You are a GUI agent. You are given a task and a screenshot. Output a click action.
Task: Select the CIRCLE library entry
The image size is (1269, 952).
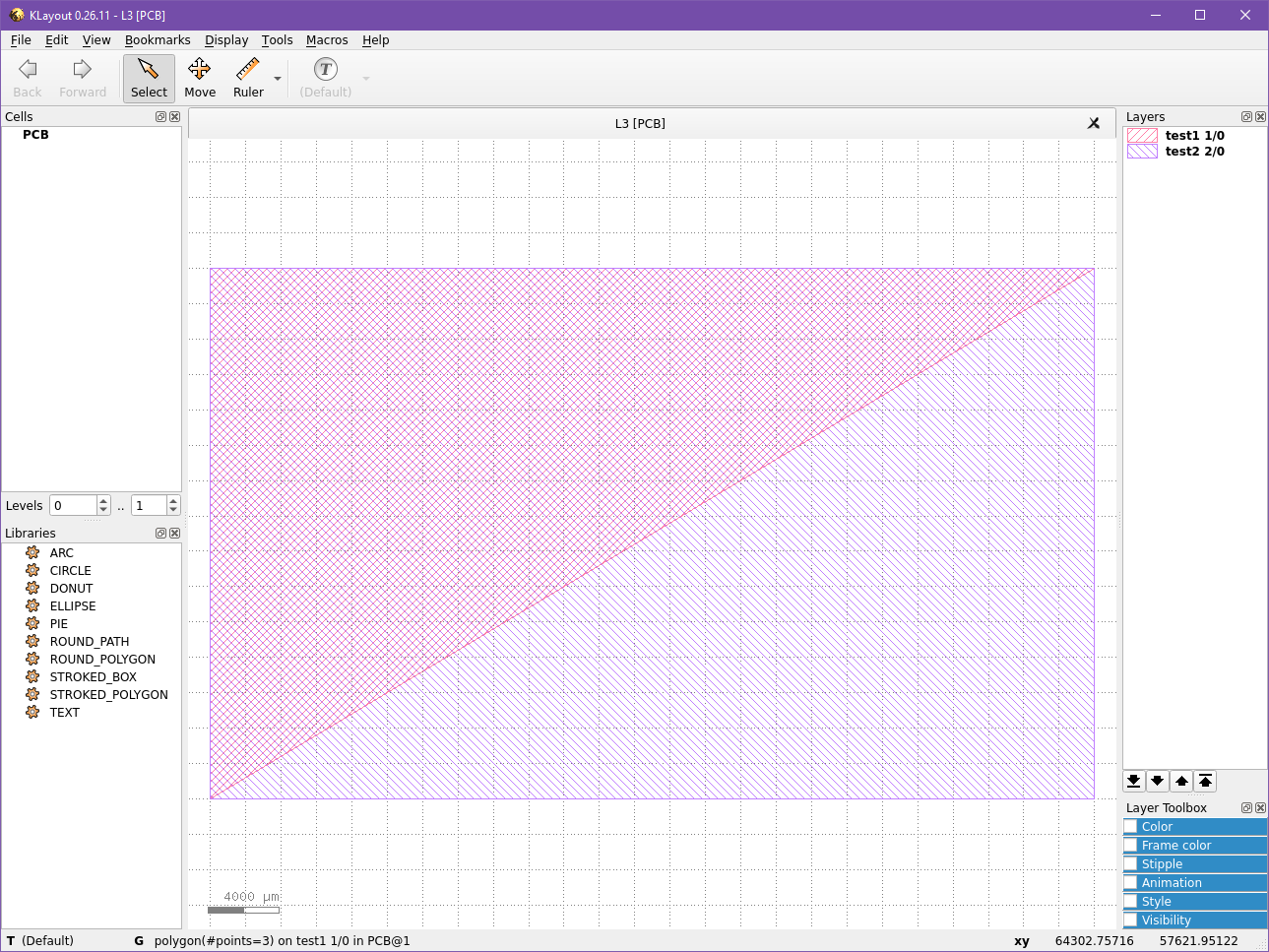70,570
